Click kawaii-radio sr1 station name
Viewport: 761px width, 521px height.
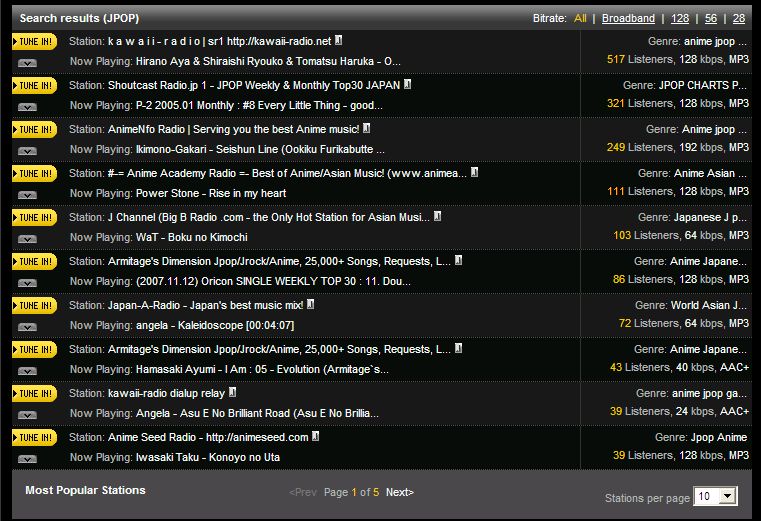pyautogui.click(x=219, y=41)
